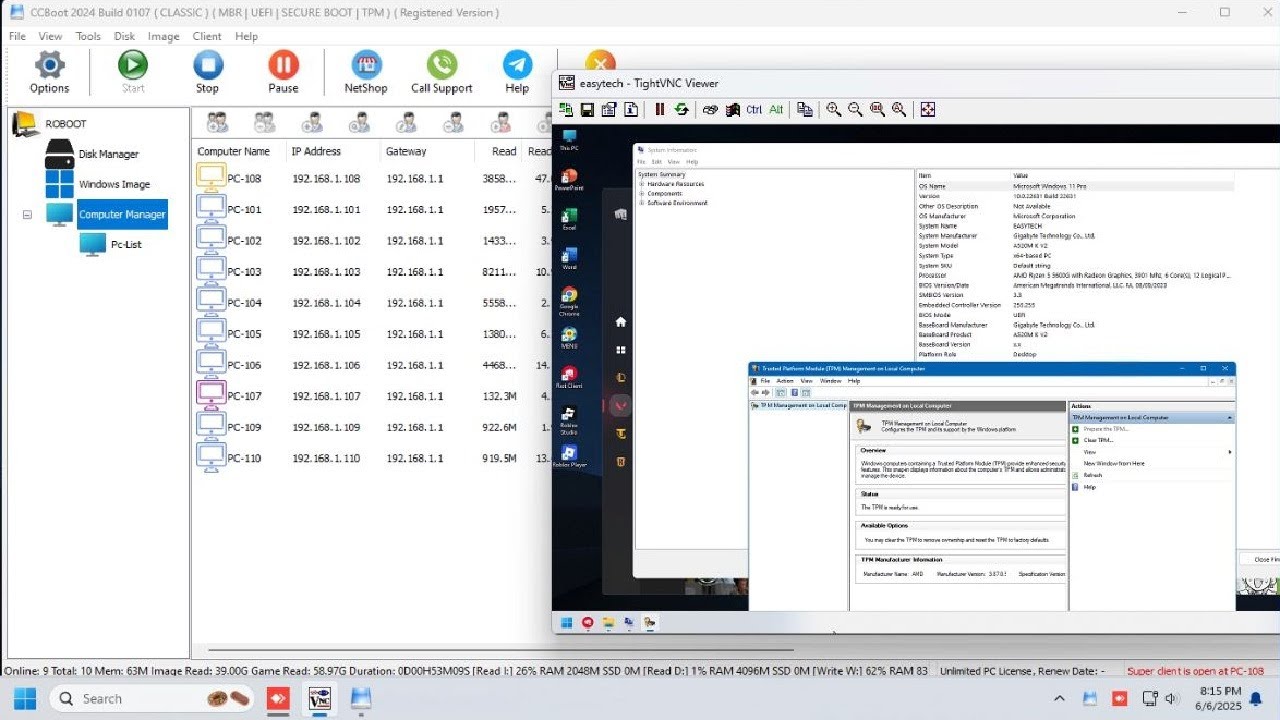Viewport: 1280px width, 720px height.
Task: Toggle the Ctrl key in TightVNC toolbar
Action: (x=754, y=110)
